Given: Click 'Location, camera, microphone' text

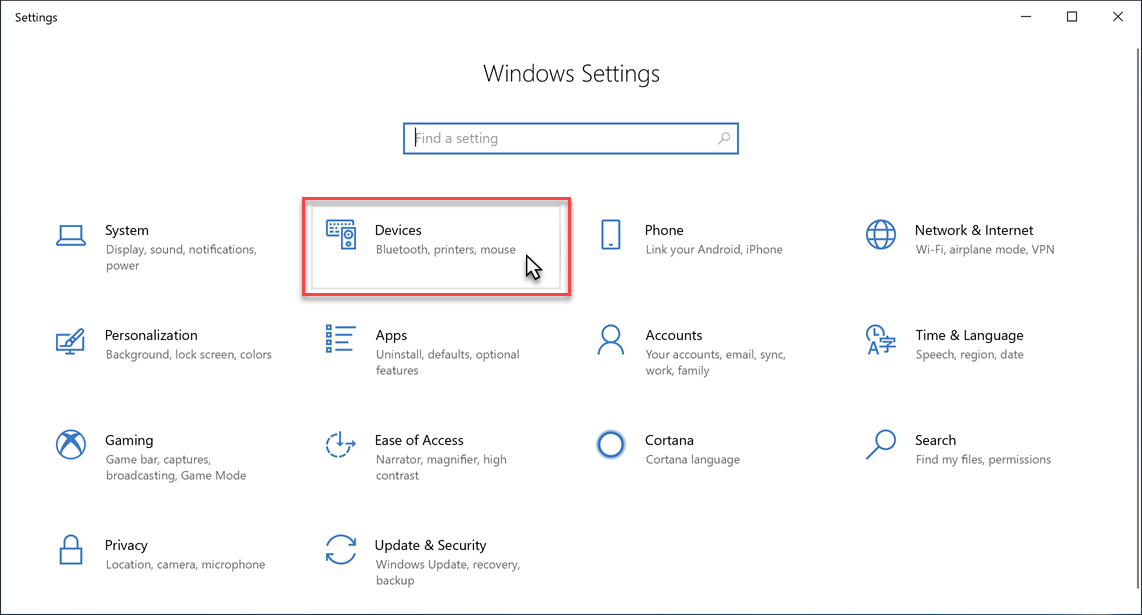Looking at the screenshot, I should coord(185,564).
